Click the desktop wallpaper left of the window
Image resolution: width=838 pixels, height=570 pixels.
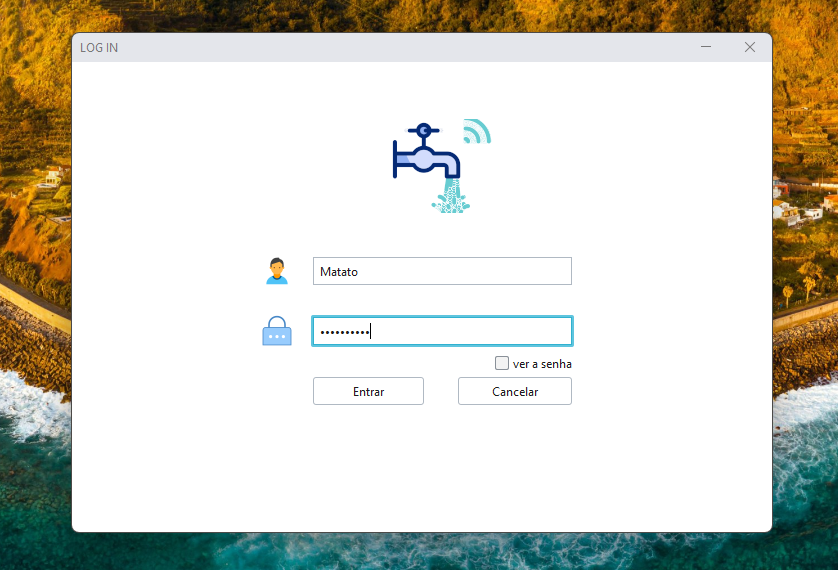[35, 300]
